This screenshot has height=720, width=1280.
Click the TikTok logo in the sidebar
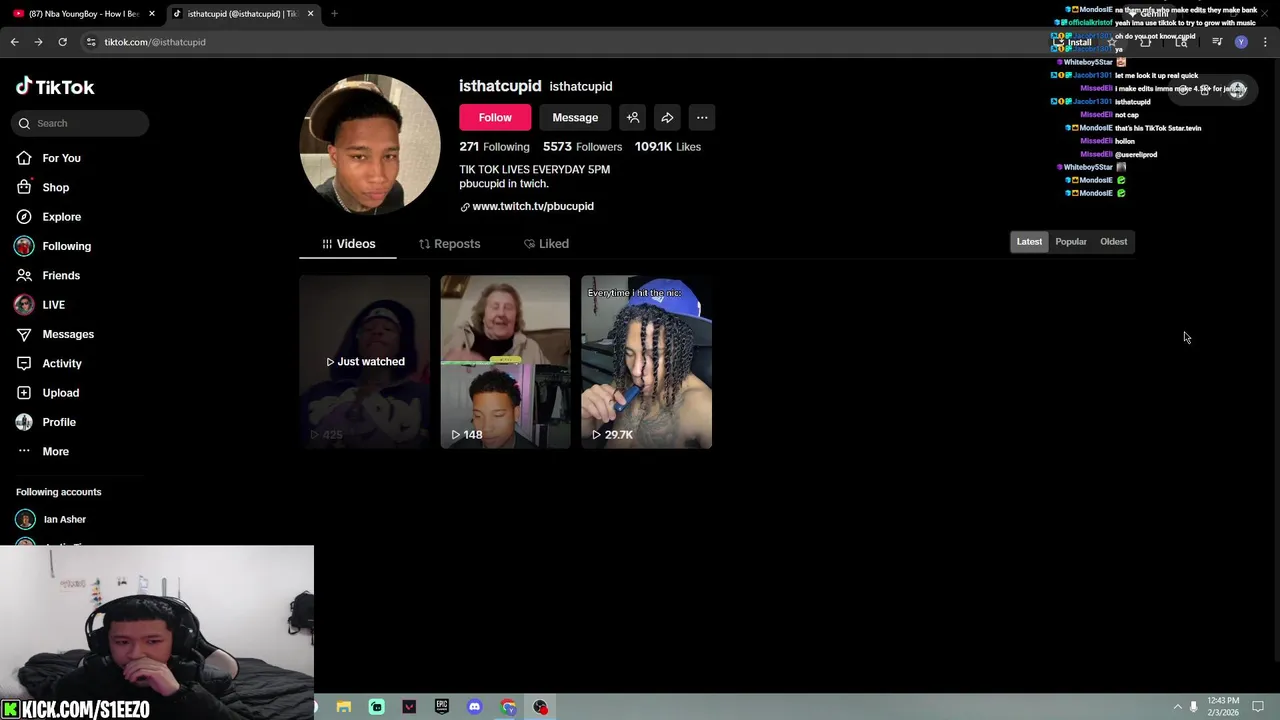[55, 87]
